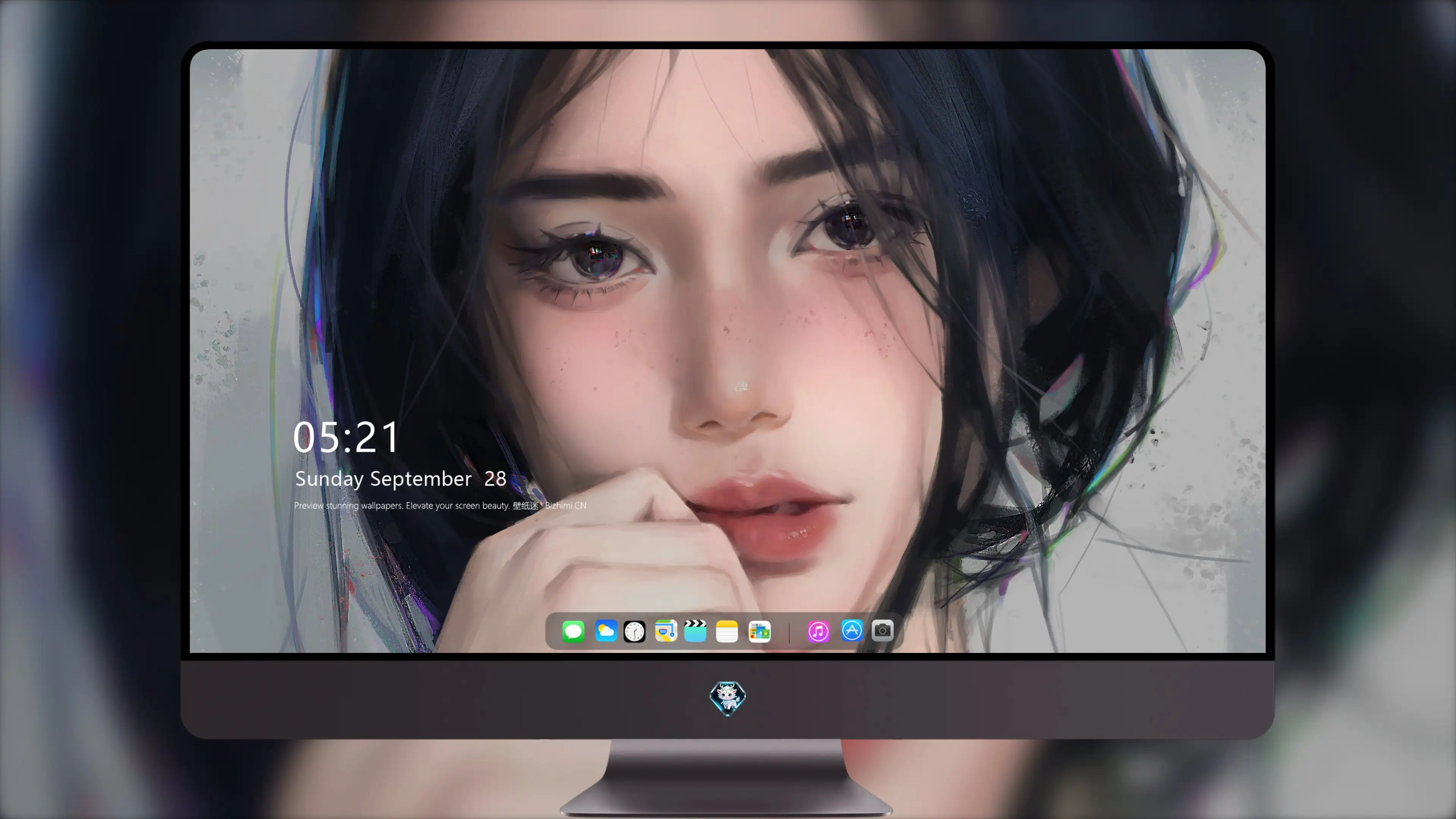Screen dimensions: 1456x819
Task: Click the 05:21 clock display
Action: click(346, 437)
